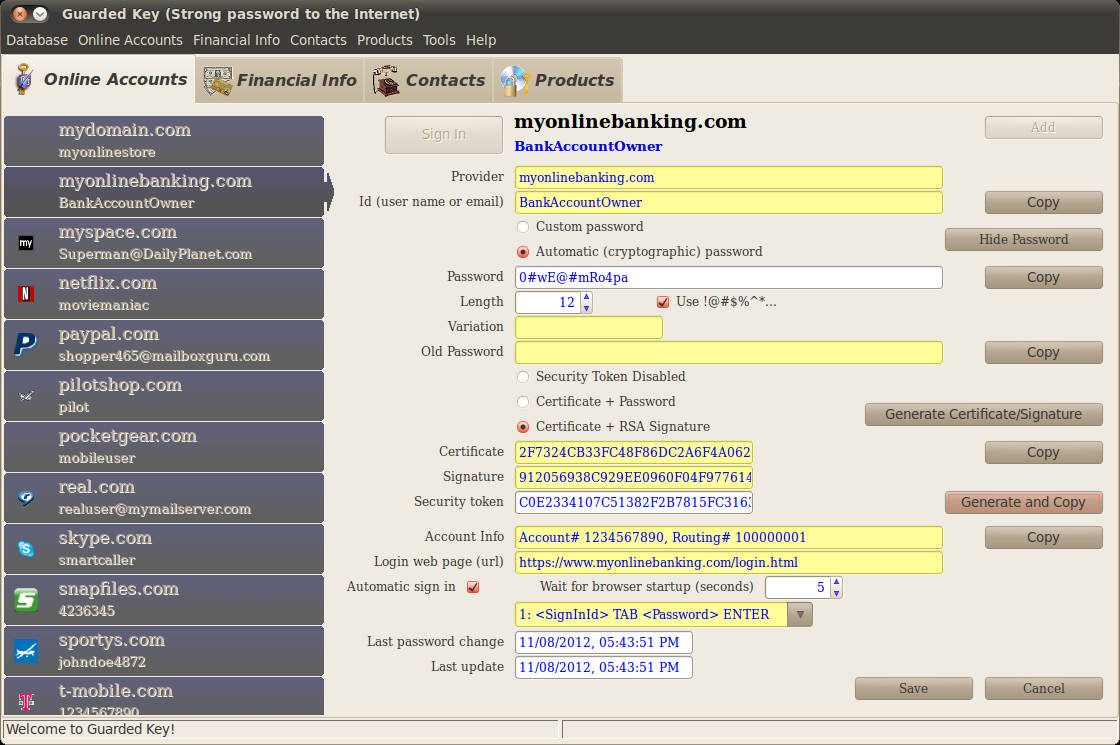This screenshot has height=745, width=1120.
Task: Click the Security token field
Action: 634,502
